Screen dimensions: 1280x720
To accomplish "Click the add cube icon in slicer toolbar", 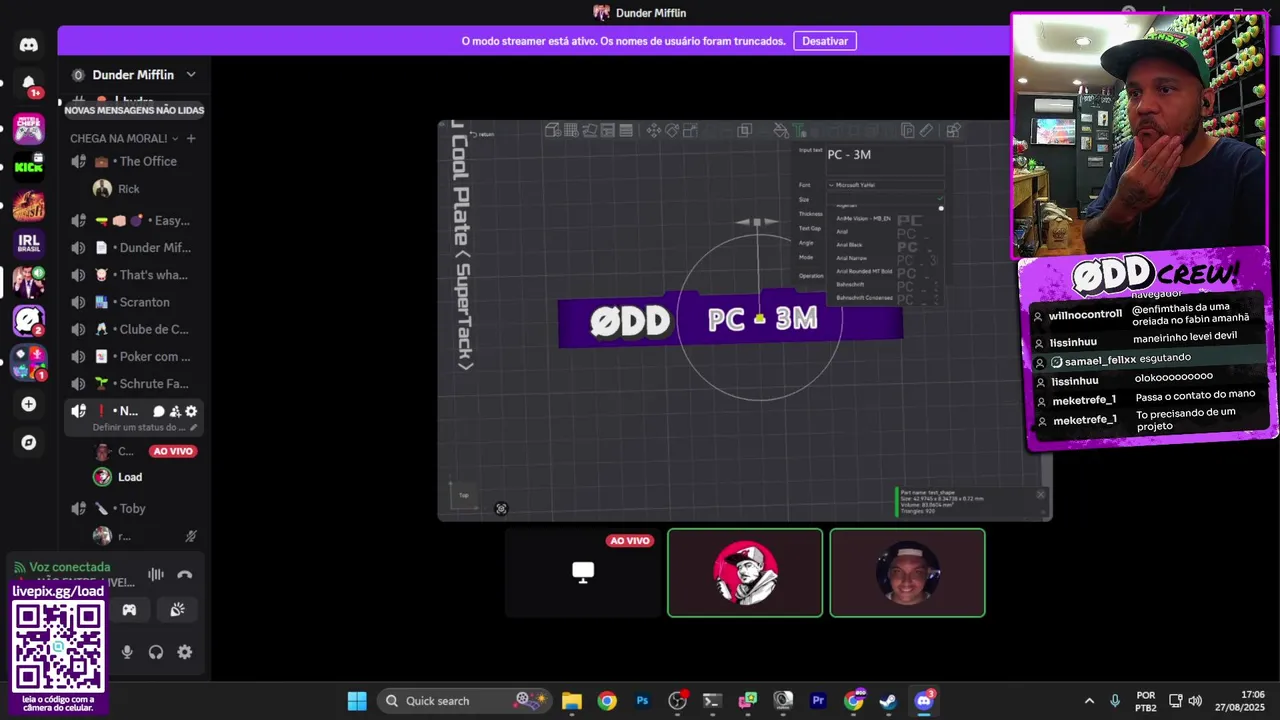I will 552,130.
